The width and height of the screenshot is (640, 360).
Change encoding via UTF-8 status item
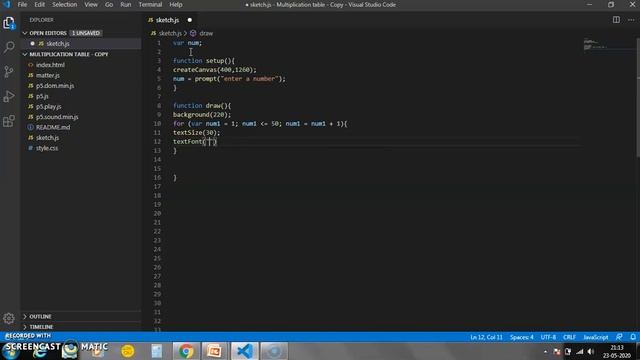tap(548, 337)
